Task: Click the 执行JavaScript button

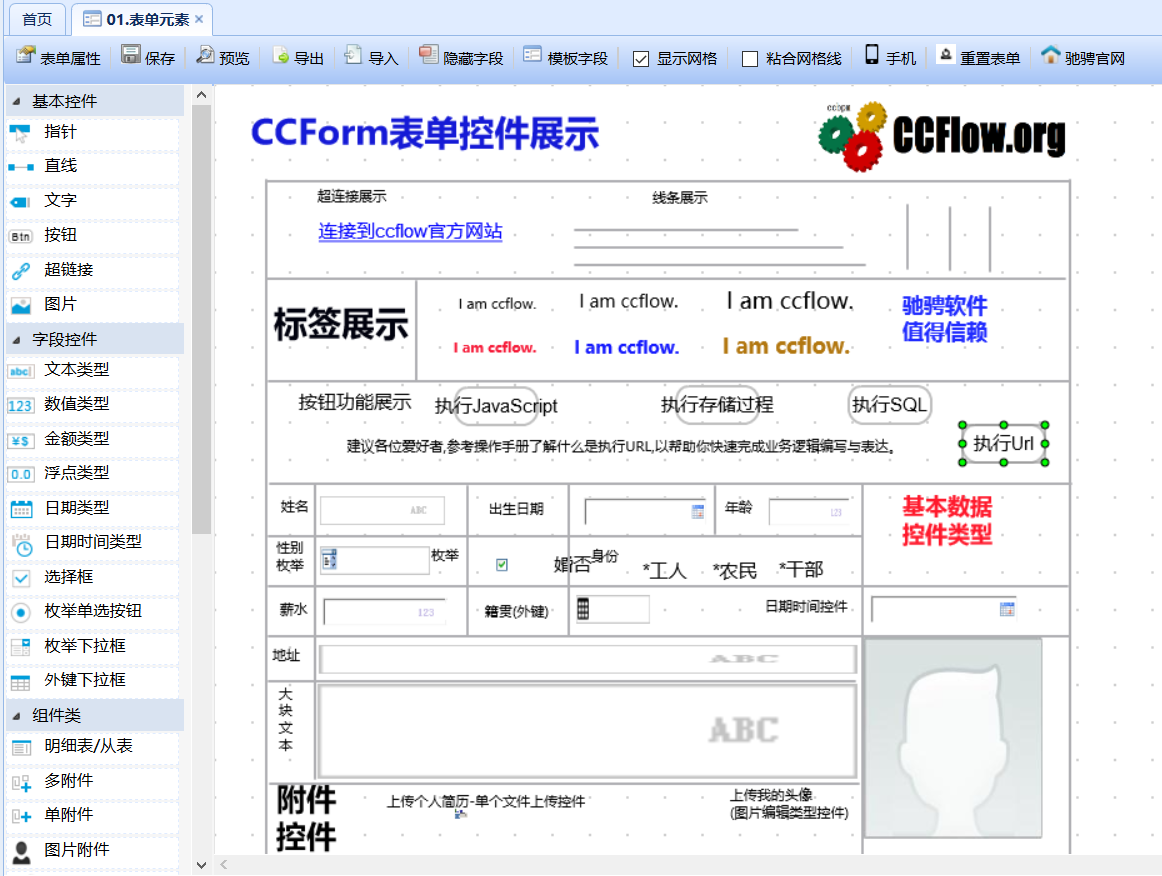Action: [x=496, y=405]
